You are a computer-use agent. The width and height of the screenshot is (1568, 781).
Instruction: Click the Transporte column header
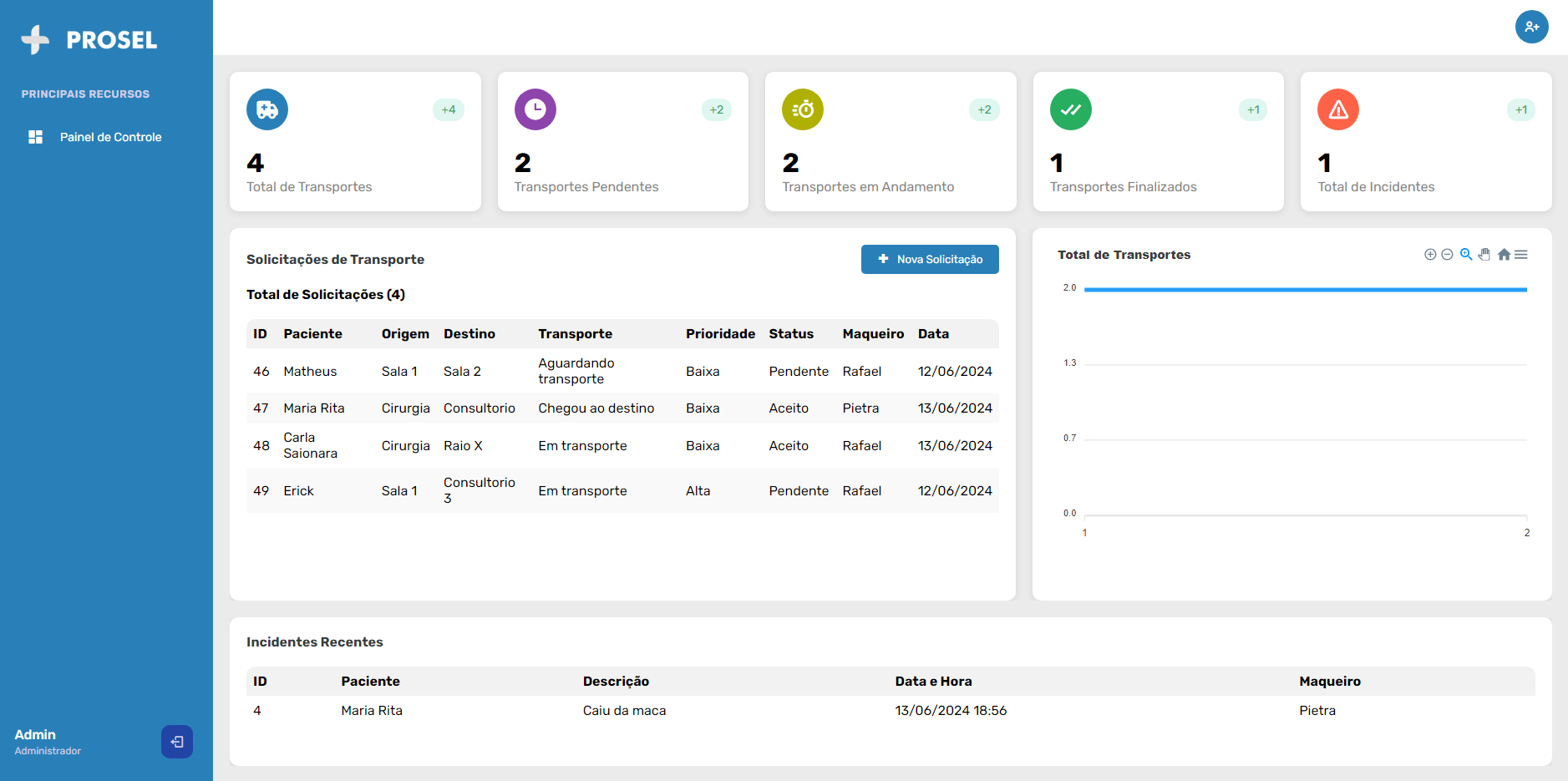point(575,334)
